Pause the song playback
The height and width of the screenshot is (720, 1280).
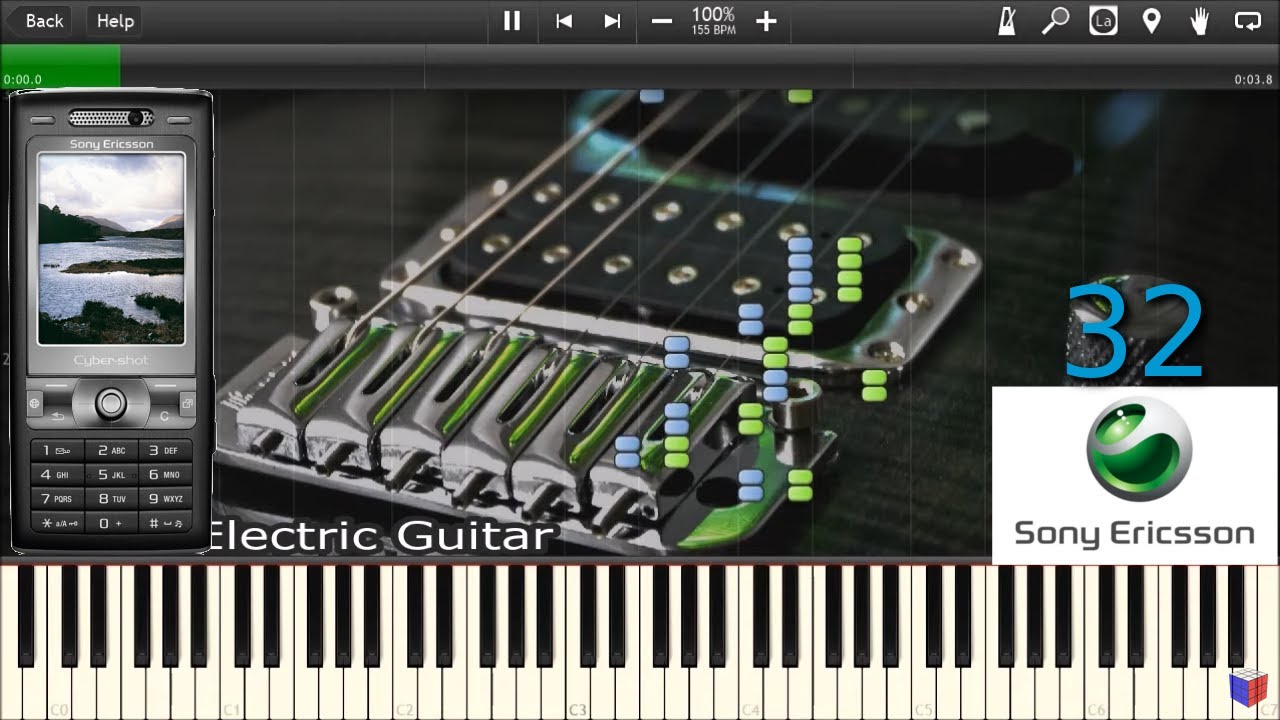click(x=512, y=21)
